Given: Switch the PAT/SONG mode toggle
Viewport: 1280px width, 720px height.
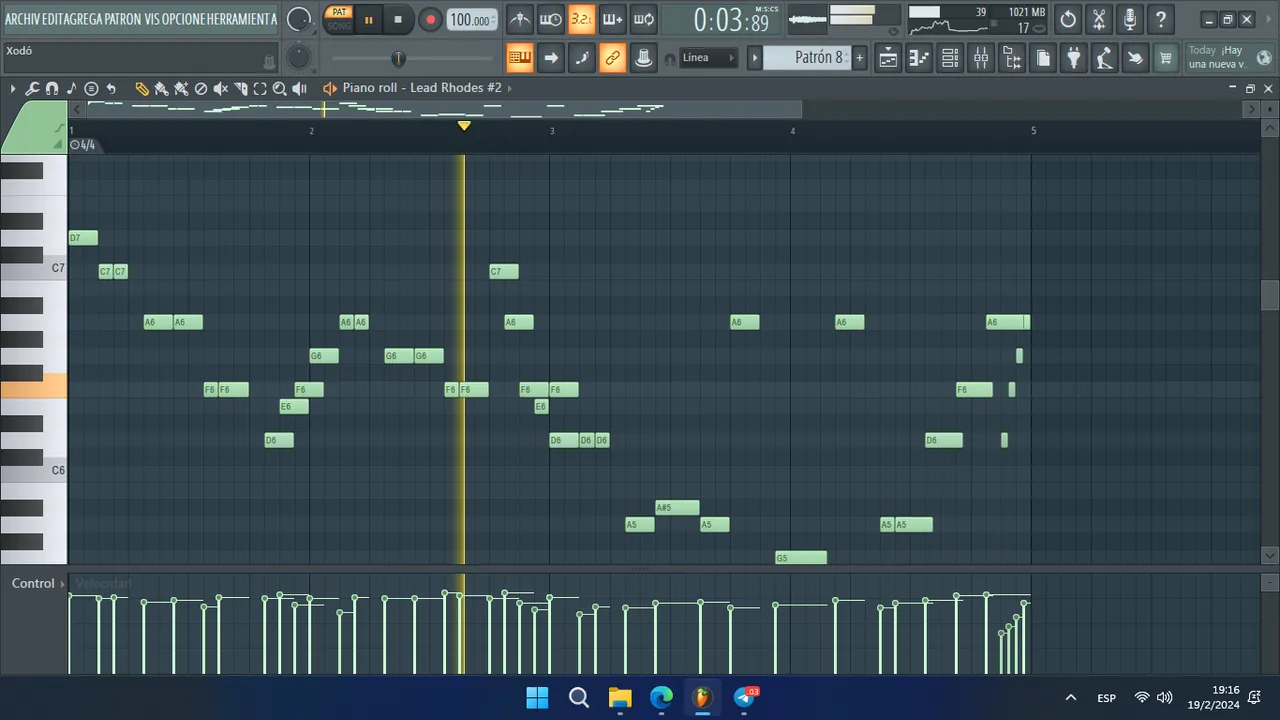Looking at the screenshot, I should [340, 19].
